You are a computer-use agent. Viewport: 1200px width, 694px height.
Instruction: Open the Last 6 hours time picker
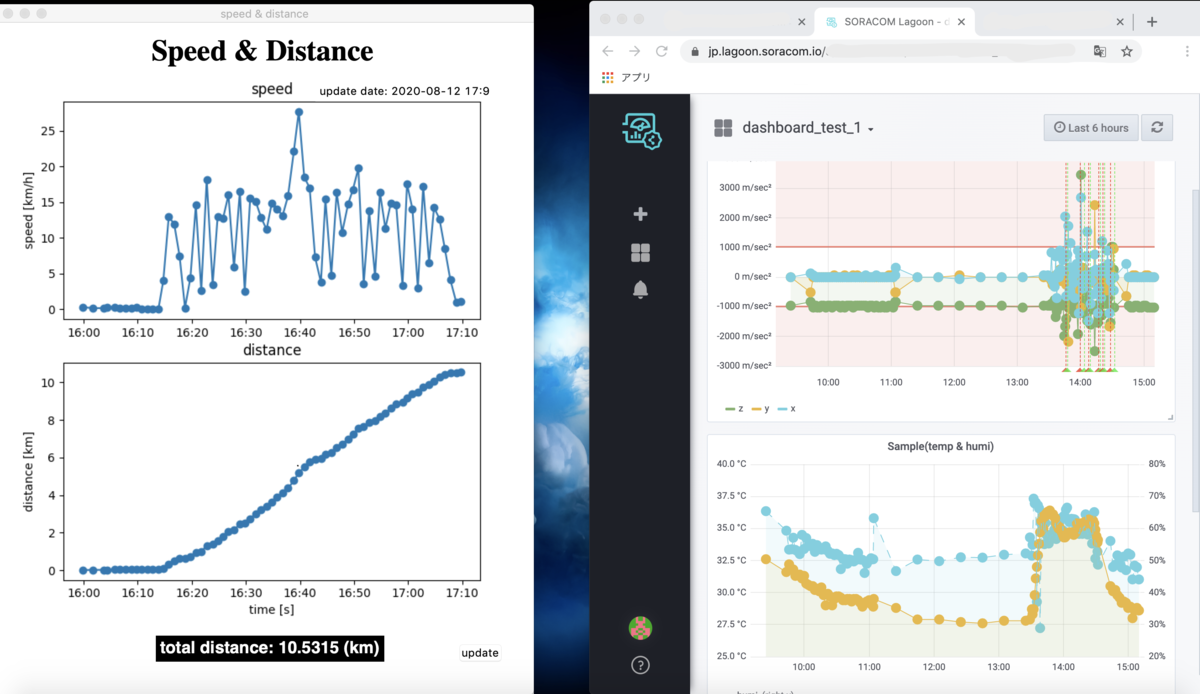[1091, 128]
